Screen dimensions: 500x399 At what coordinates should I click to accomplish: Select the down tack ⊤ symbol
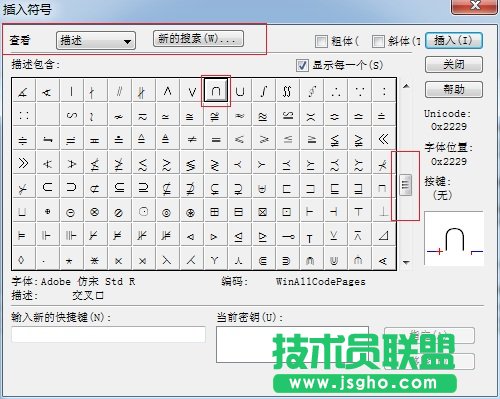pyautogui.click(x=360, y=211)
